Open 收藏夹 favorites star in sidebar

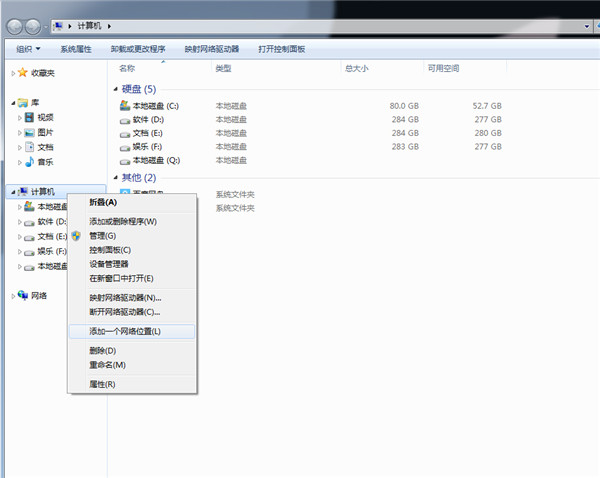23,73
